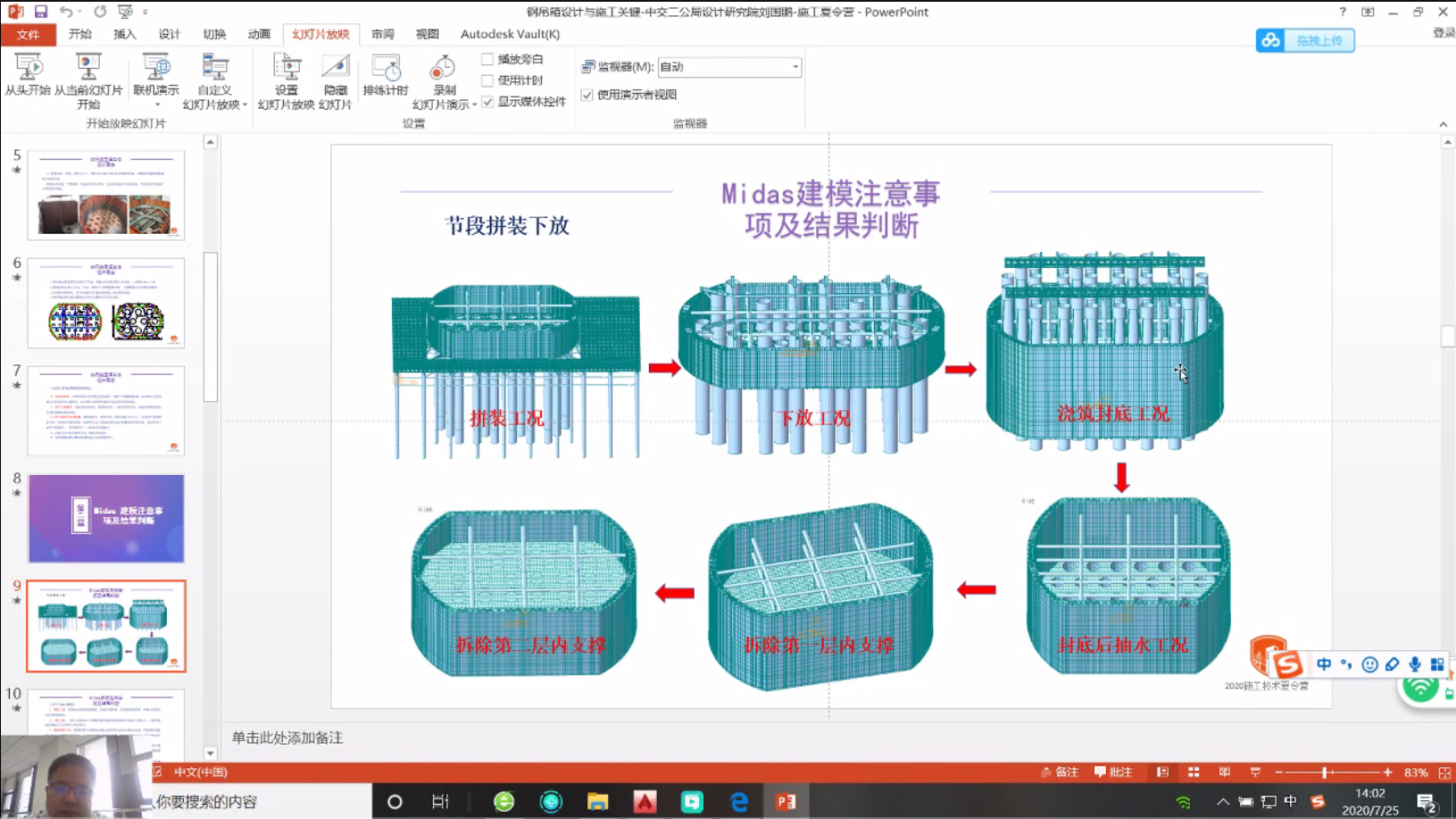
Task: Toggle 使用演示者视图 checkbox
Action: [587, 95]
